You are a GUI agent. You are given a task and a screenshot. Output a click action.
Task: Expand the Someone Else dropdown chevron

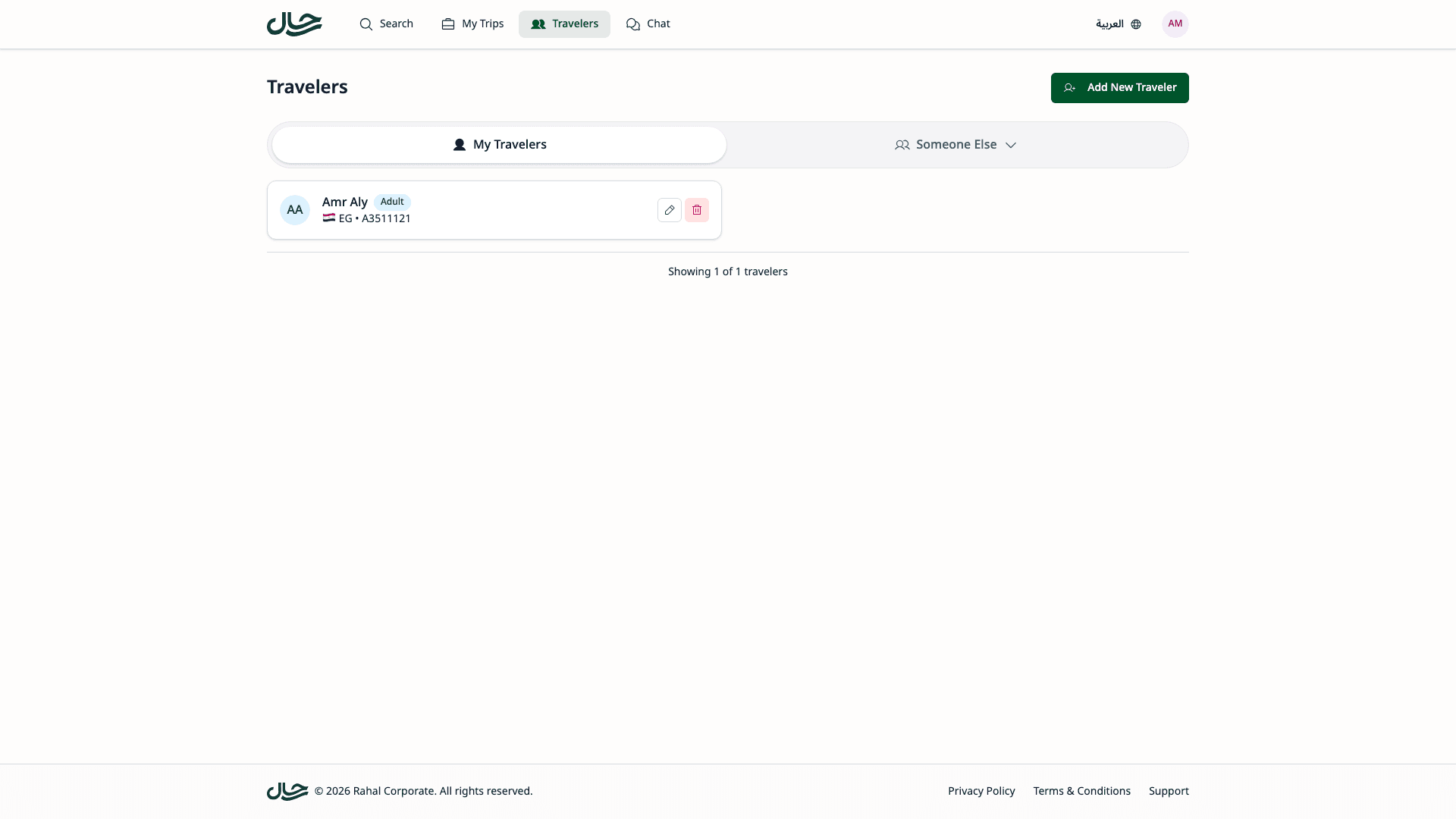coord(1012,145)
